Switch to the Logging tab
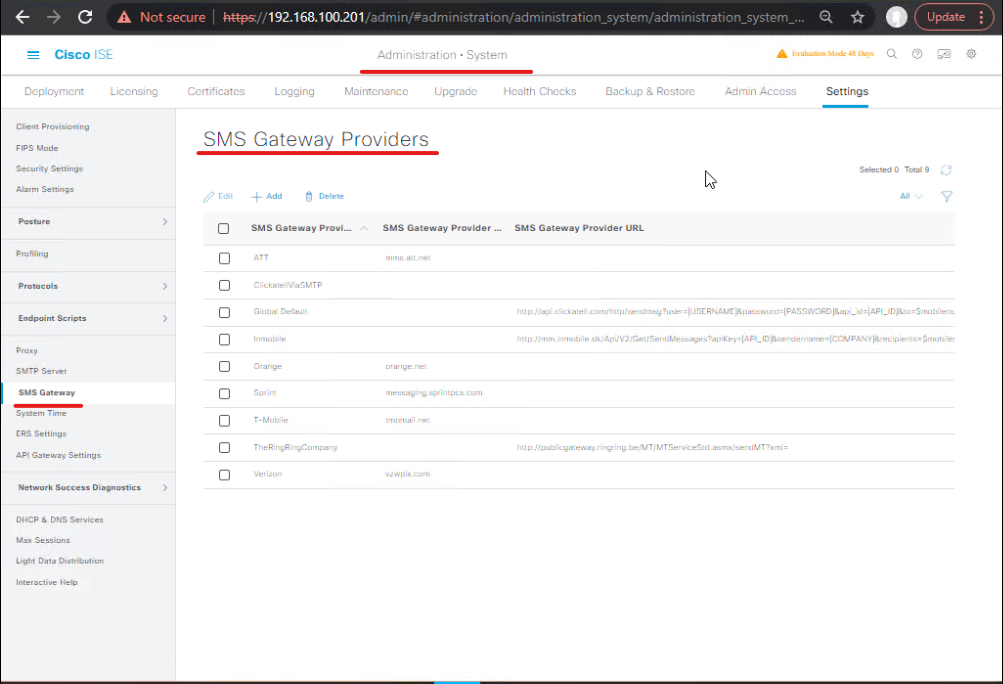This screenshot has width=1003, height=684. click(294, 91)
